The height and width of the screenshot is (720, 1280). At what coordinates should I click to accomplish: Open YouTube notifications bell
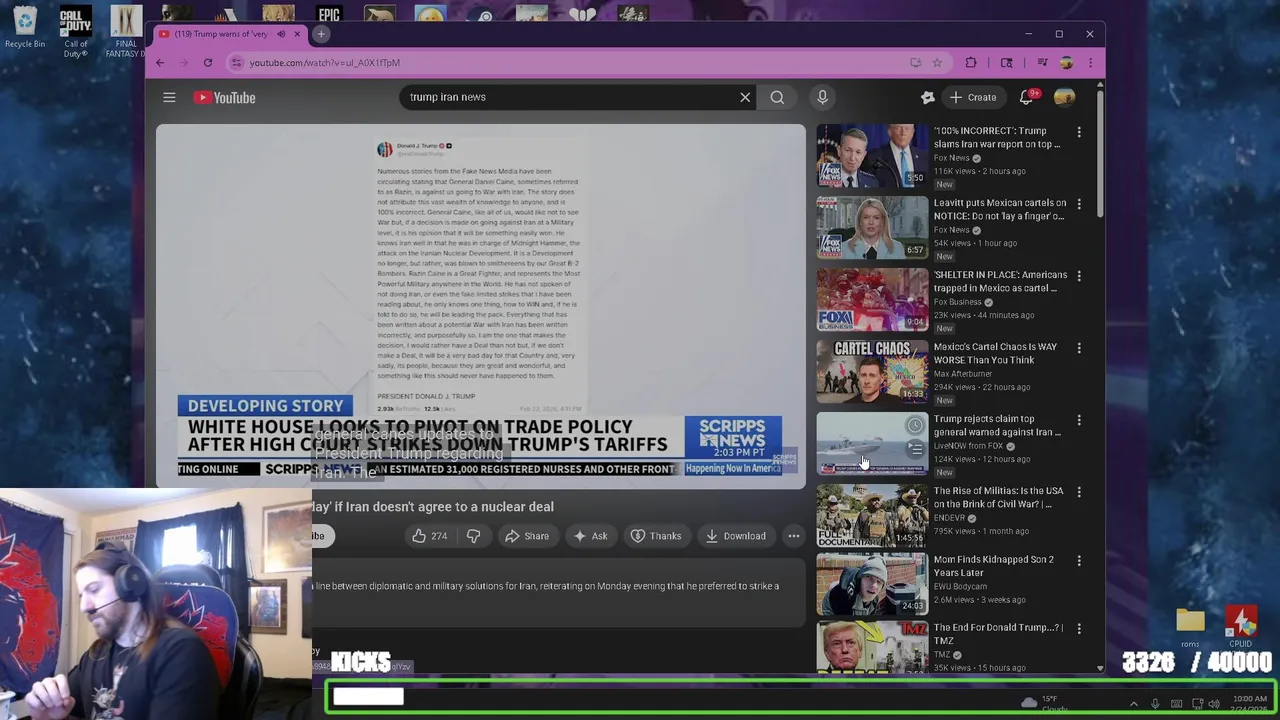point(1026,97)
